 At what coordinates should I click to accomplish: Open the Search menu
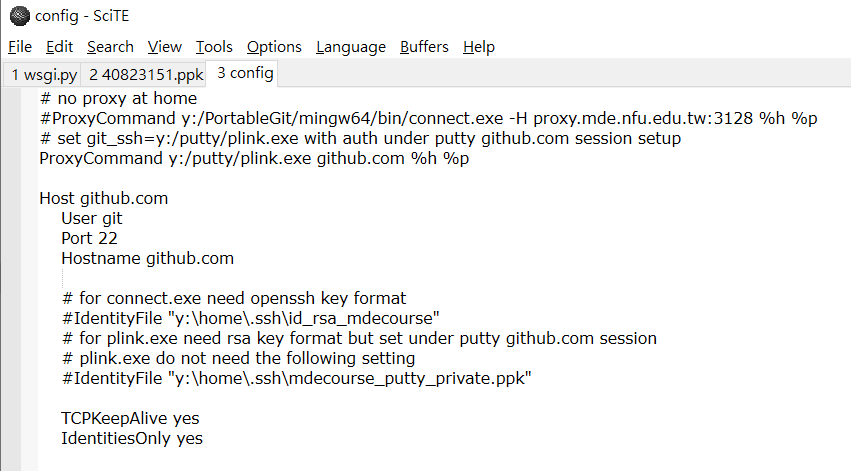point(110,47)
